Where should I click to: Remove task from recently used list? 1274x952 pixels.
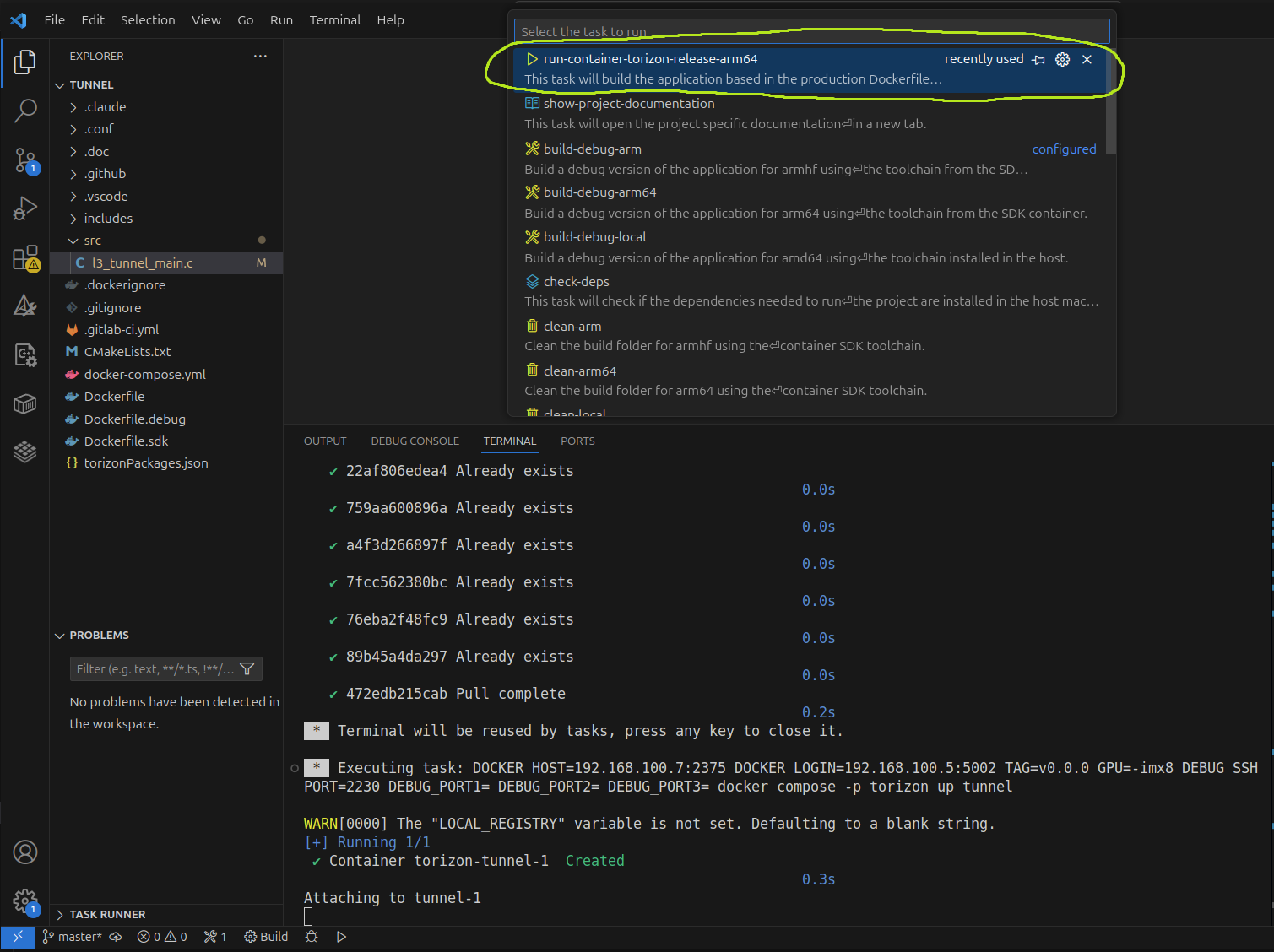(x=1087, y=59)
